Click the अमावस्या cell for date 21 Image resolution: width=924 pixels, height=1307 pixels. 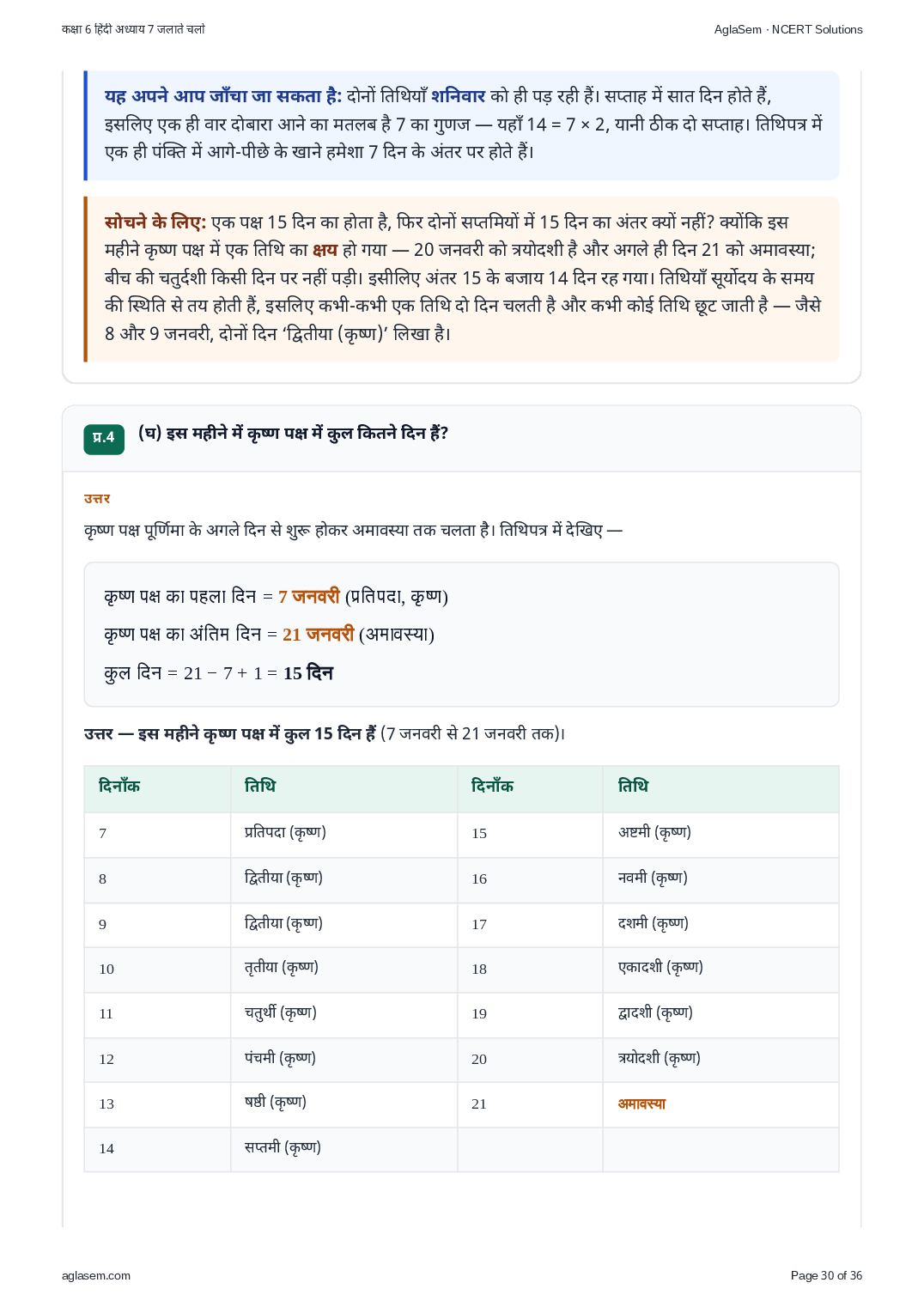tap(720, 1103)
